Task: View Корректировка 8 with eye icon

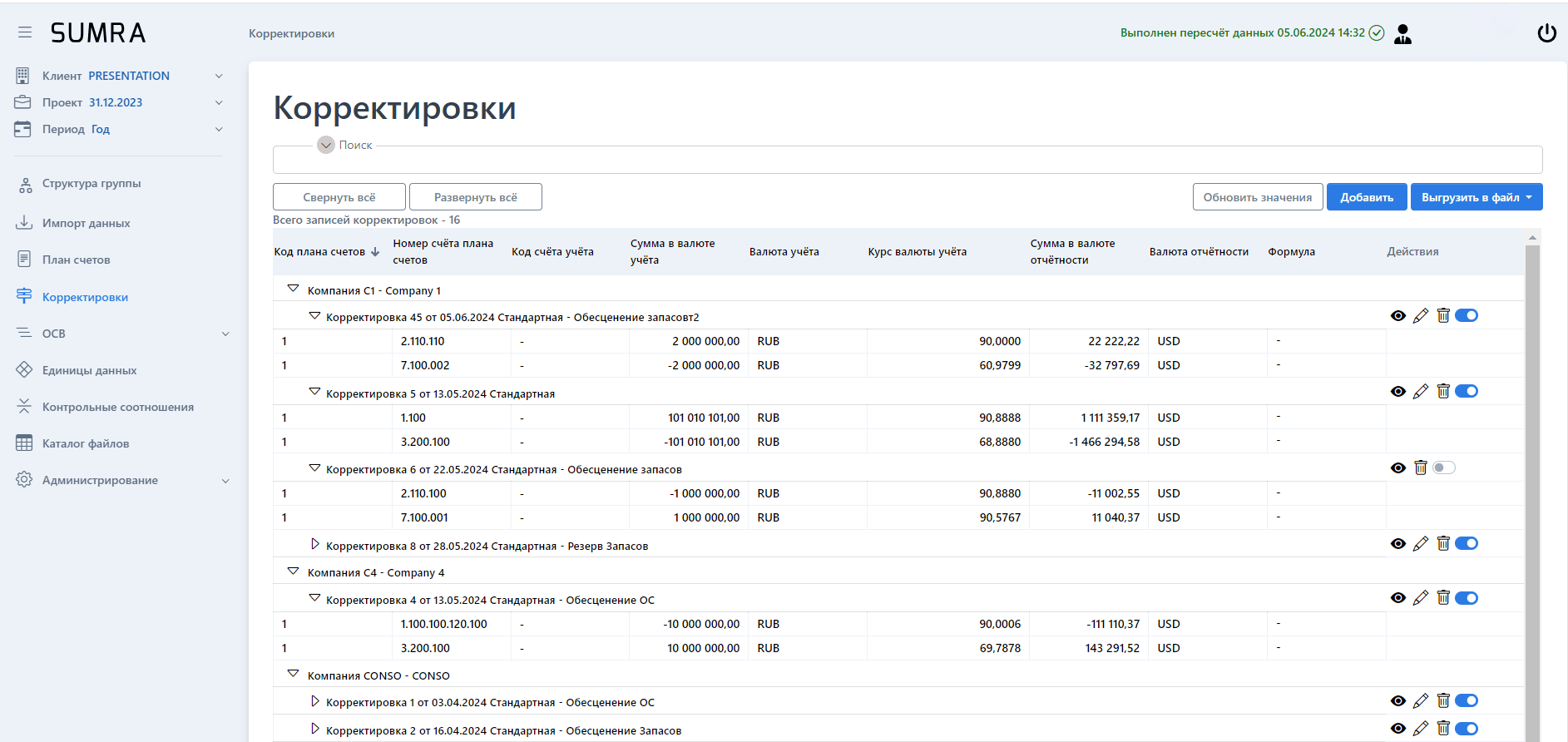Action: [1398, 544]
